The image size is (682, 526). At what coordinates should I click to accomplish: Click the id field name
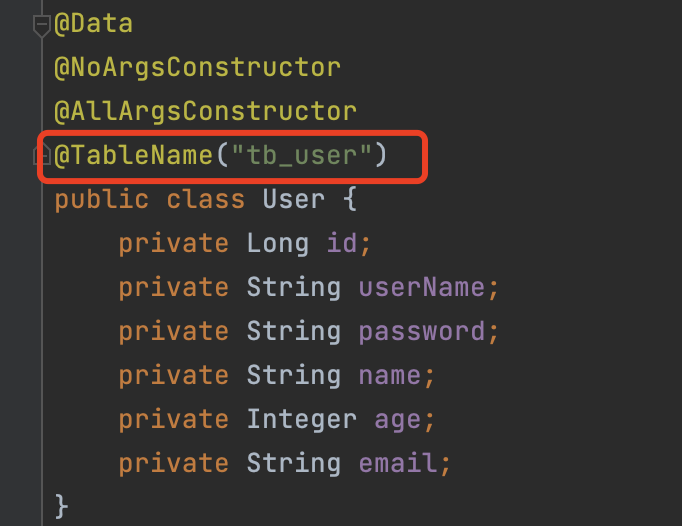342,243
